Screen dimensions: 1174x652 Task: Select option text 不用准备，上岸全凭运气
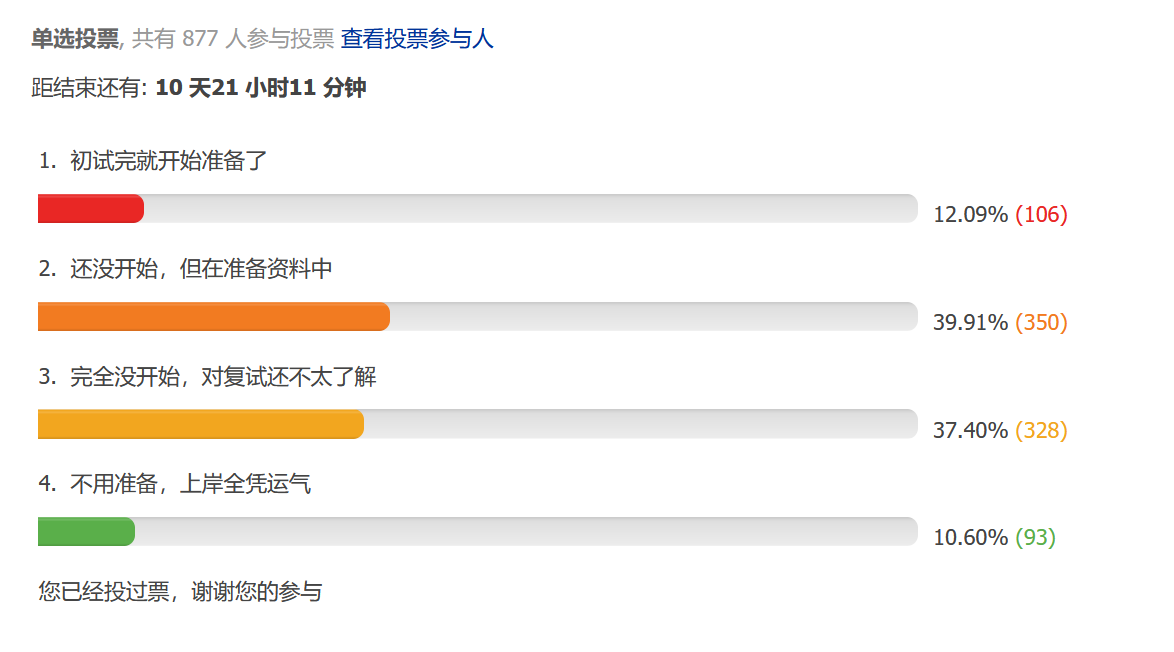(x=190, y=484)
